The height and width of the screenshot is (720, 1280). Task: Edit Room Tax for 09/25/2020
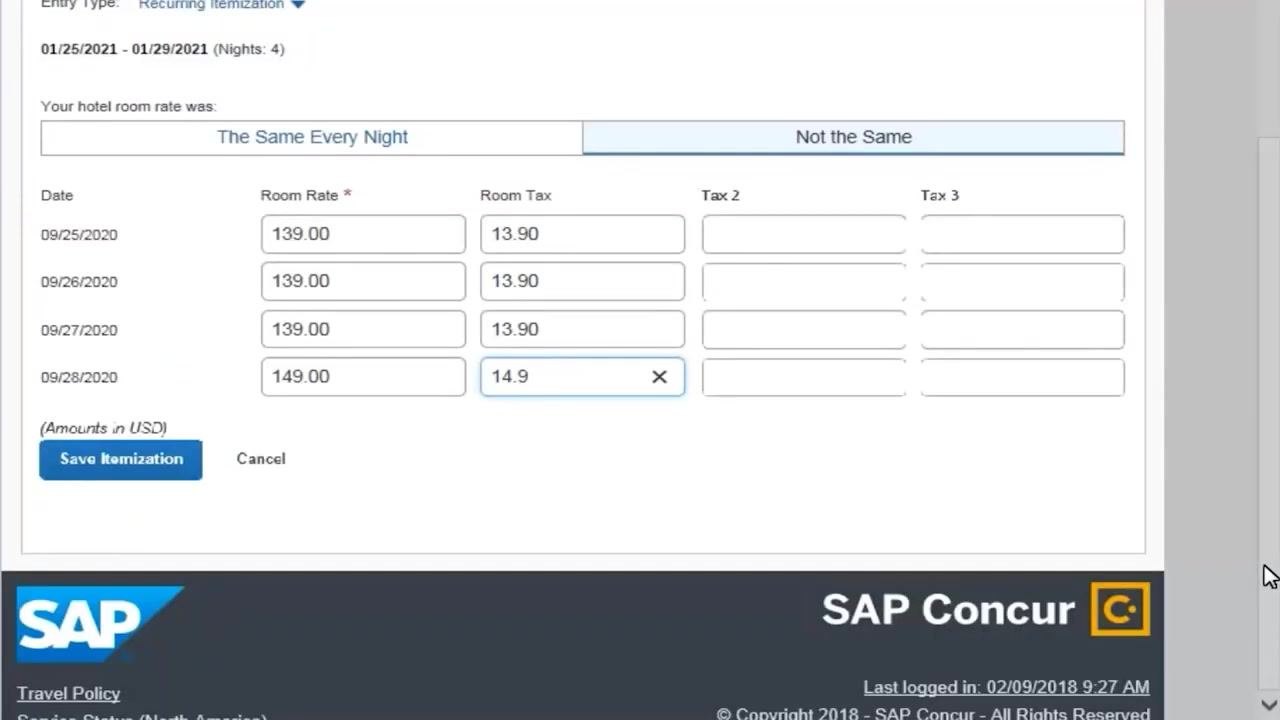(x=582, y=234)
